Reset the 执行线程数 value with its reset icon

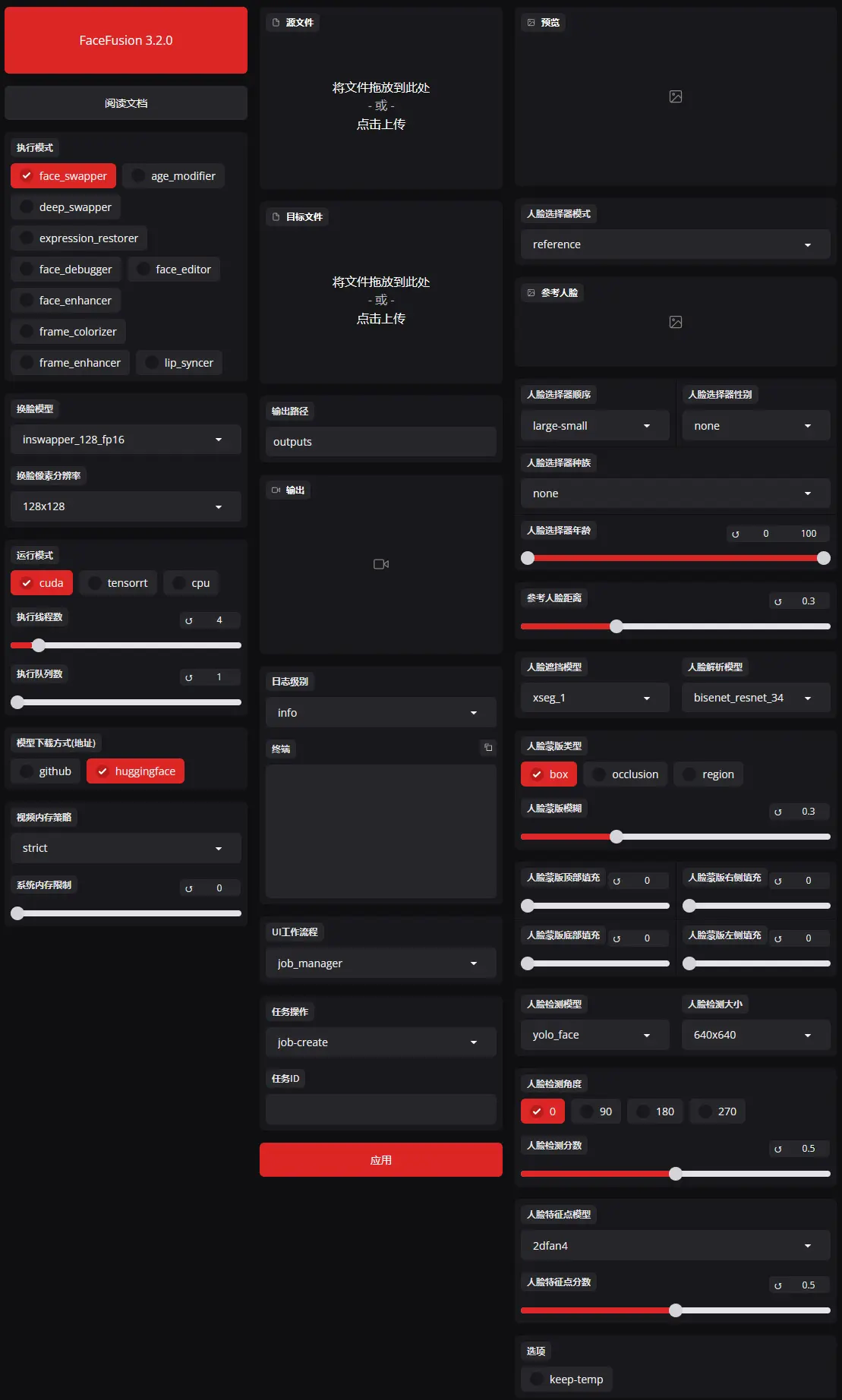[189, 620]
